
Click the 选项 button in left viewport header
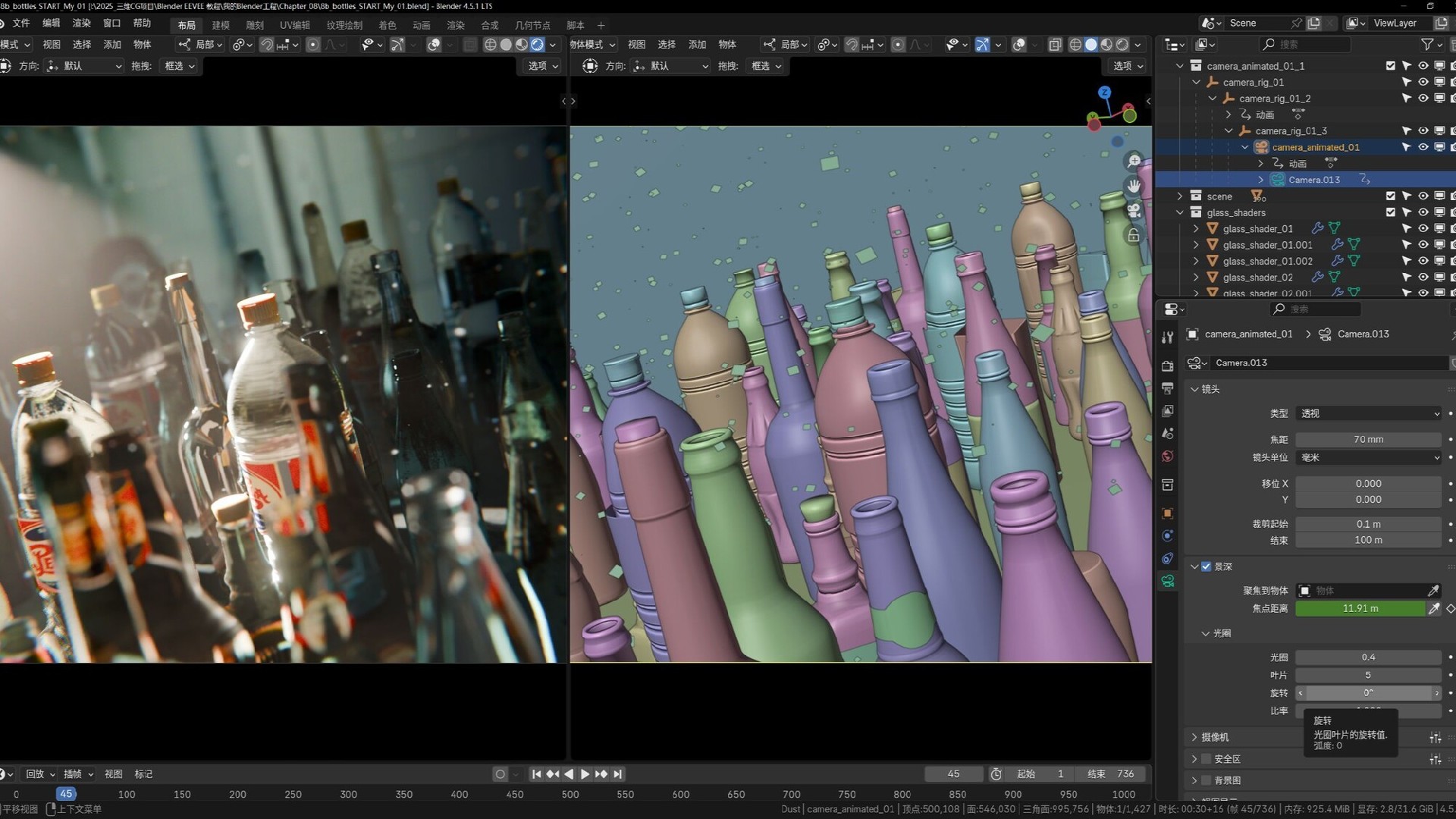[542, 66]
